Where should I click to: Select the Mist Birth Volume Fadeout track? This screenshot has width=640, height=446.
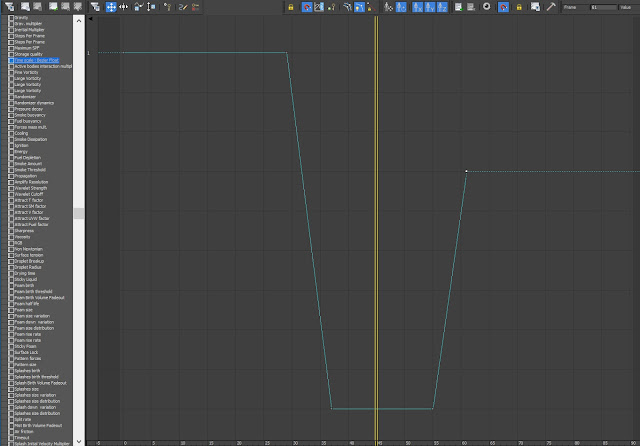[x=38, y=426]
